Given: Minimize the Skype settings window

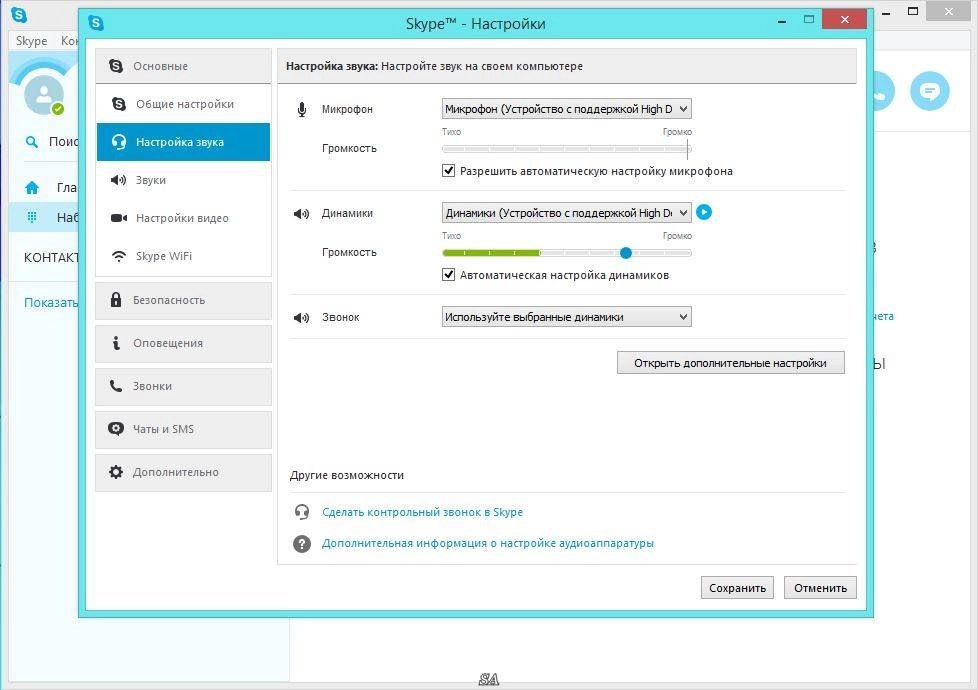Looking at the screenshot, I should tap(782, 21).
